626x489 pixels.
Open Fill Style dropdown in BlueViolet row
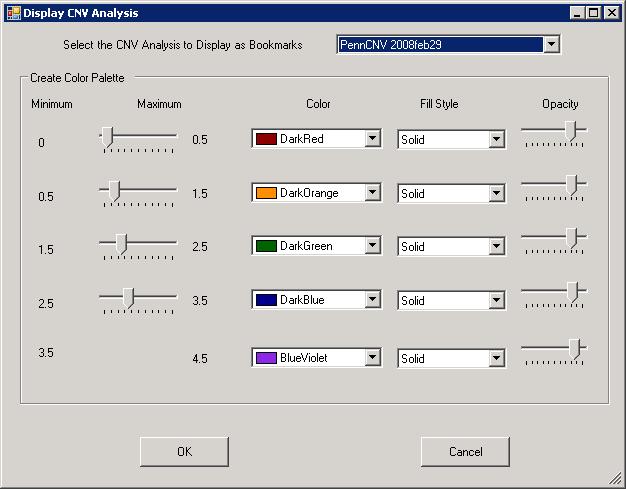[496, 358]
